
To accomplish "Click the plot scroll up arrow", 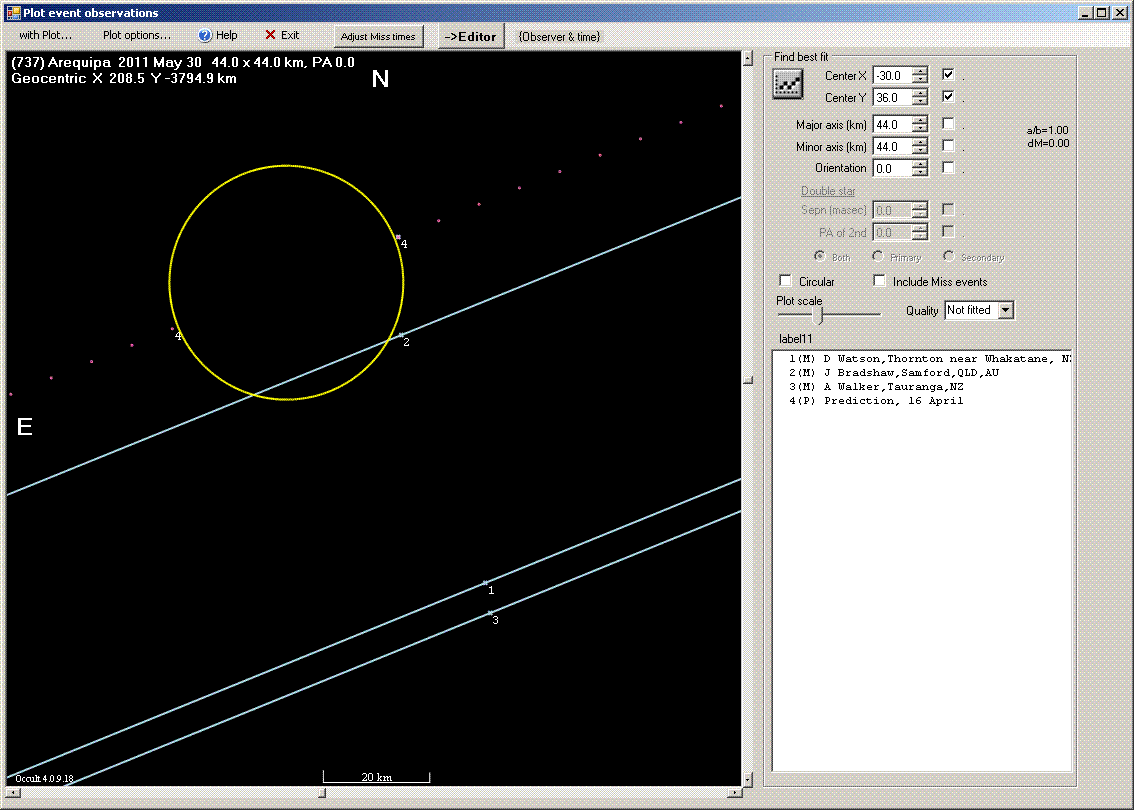I will pyautogui.click(x=748, y=59).
